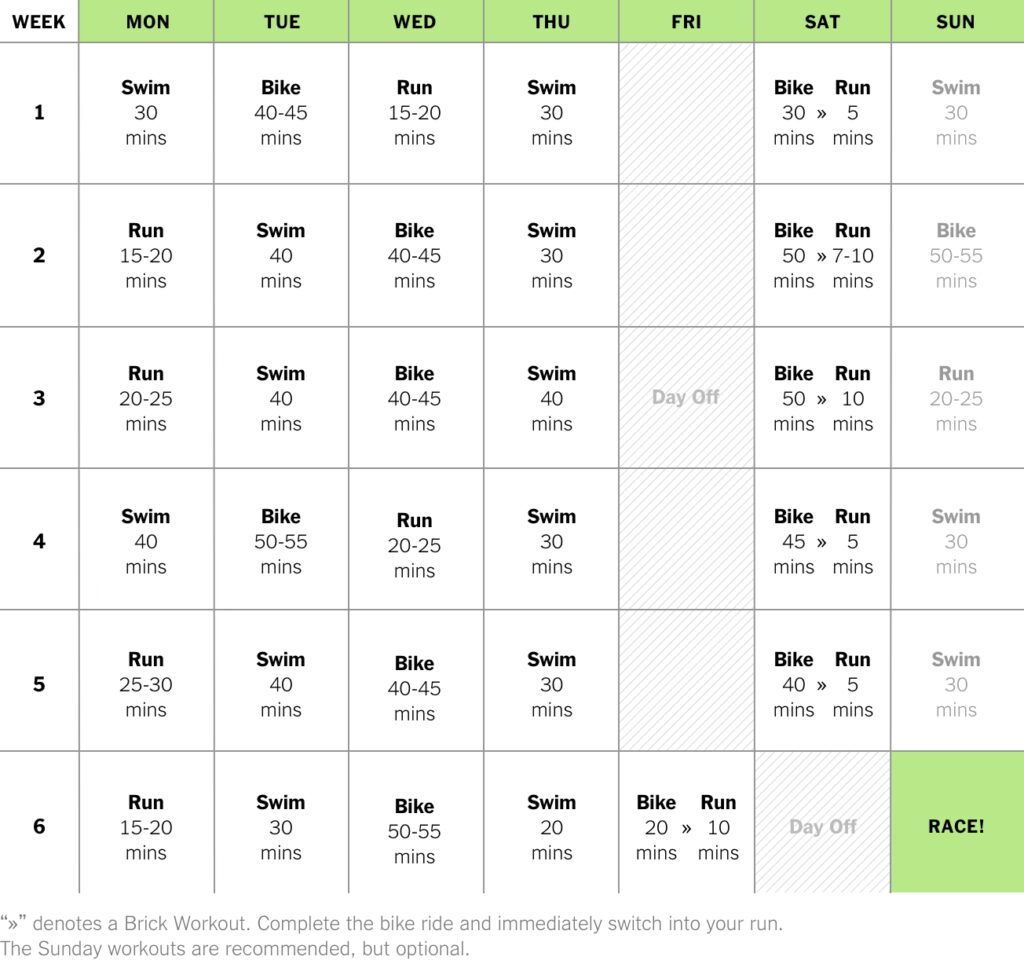Click Week 2 Sunday Bike 50-55 mins cell
The height and width of the screenshot is (960, 1024).
(x=956, y=256)
